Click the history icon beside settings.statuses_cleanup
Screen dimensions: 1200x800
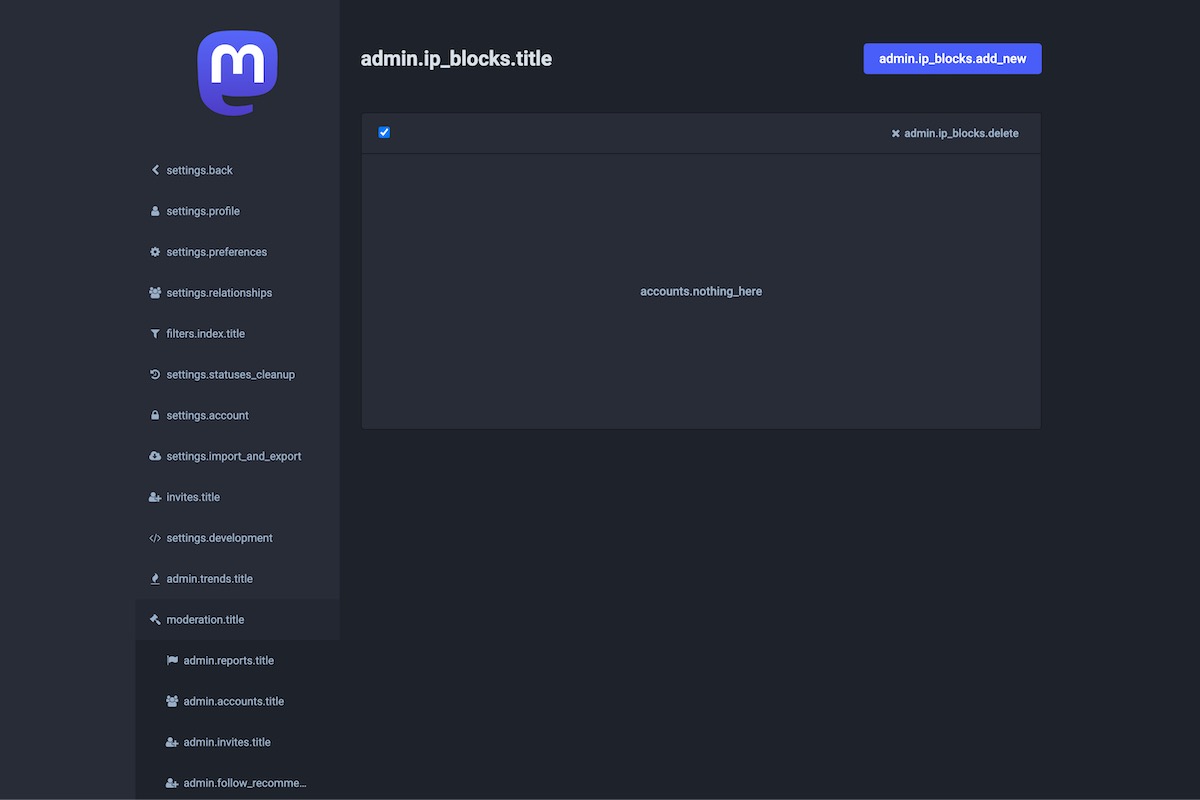click(x=155, y=375)
